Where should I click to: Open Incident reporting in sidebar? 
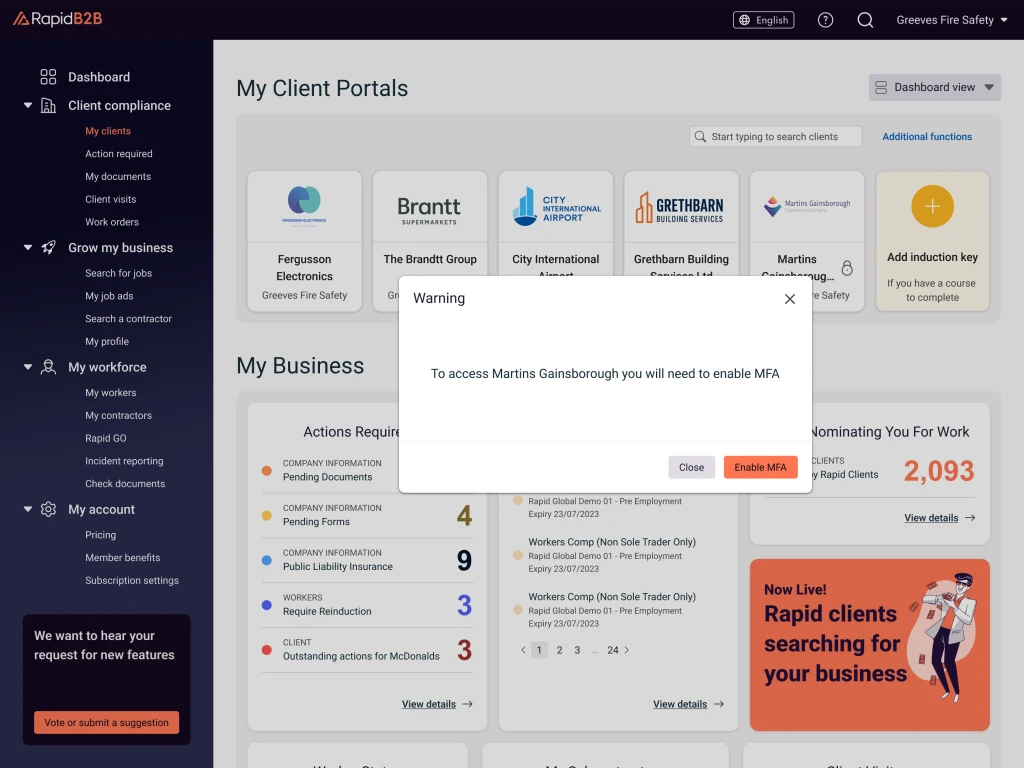click(124, 462)
